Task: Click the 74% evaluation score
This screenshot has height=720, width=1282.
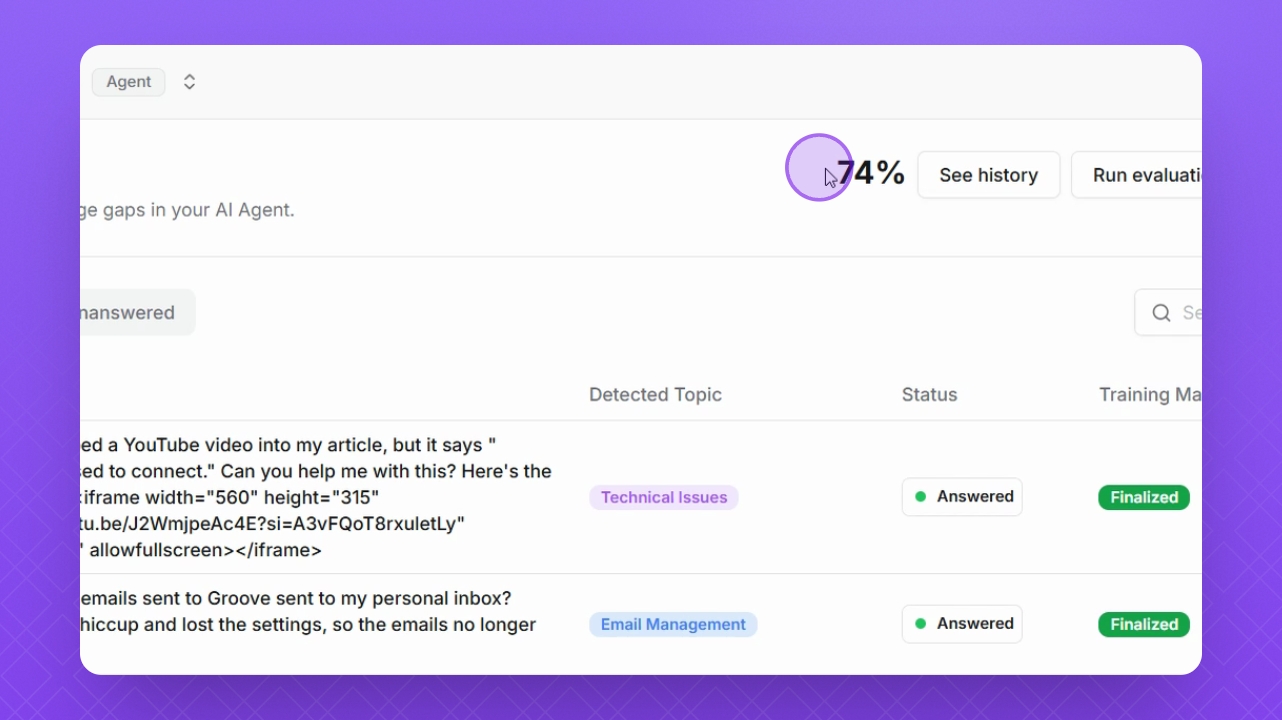Action: click(x=870, y=174)
